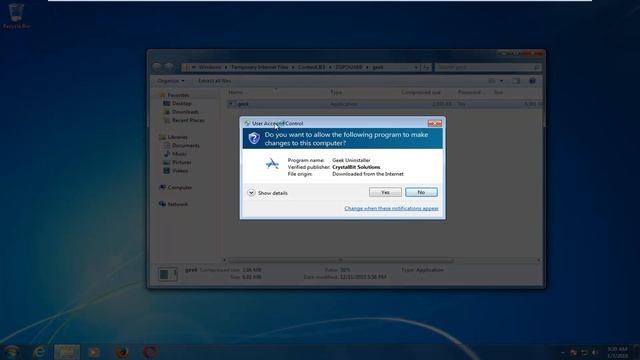Select Favorites in the Explorer sidebar
Viewport: 640px width, 360px height.
click(175, 95)
